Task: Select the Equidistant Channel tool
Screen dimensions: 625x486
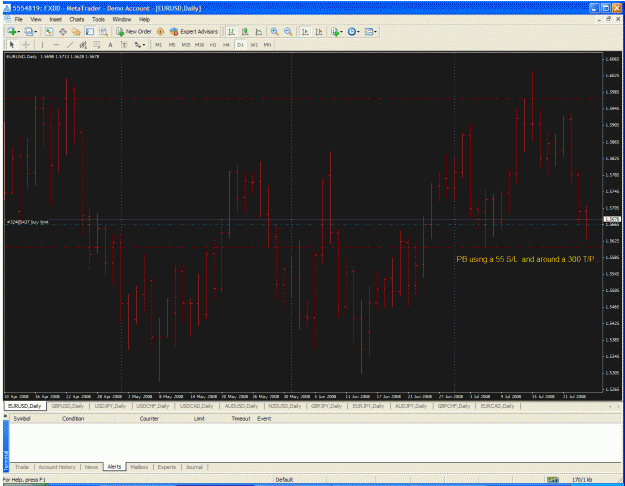Action: pos(83,45)
